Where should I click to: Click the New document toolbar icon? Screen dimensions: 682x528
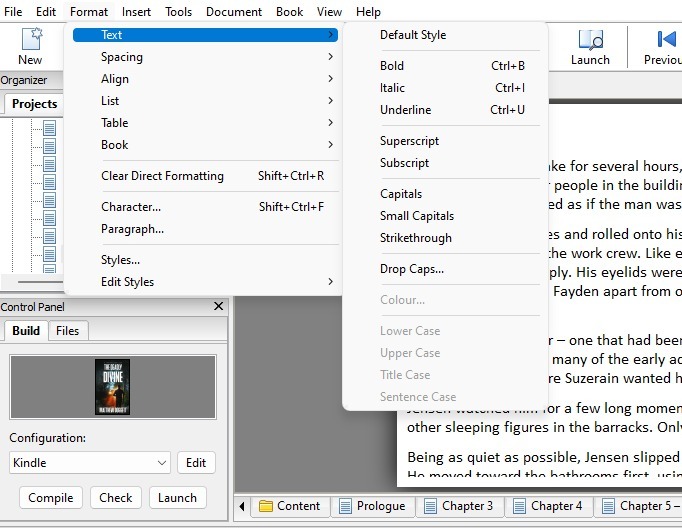coord(30,46)
